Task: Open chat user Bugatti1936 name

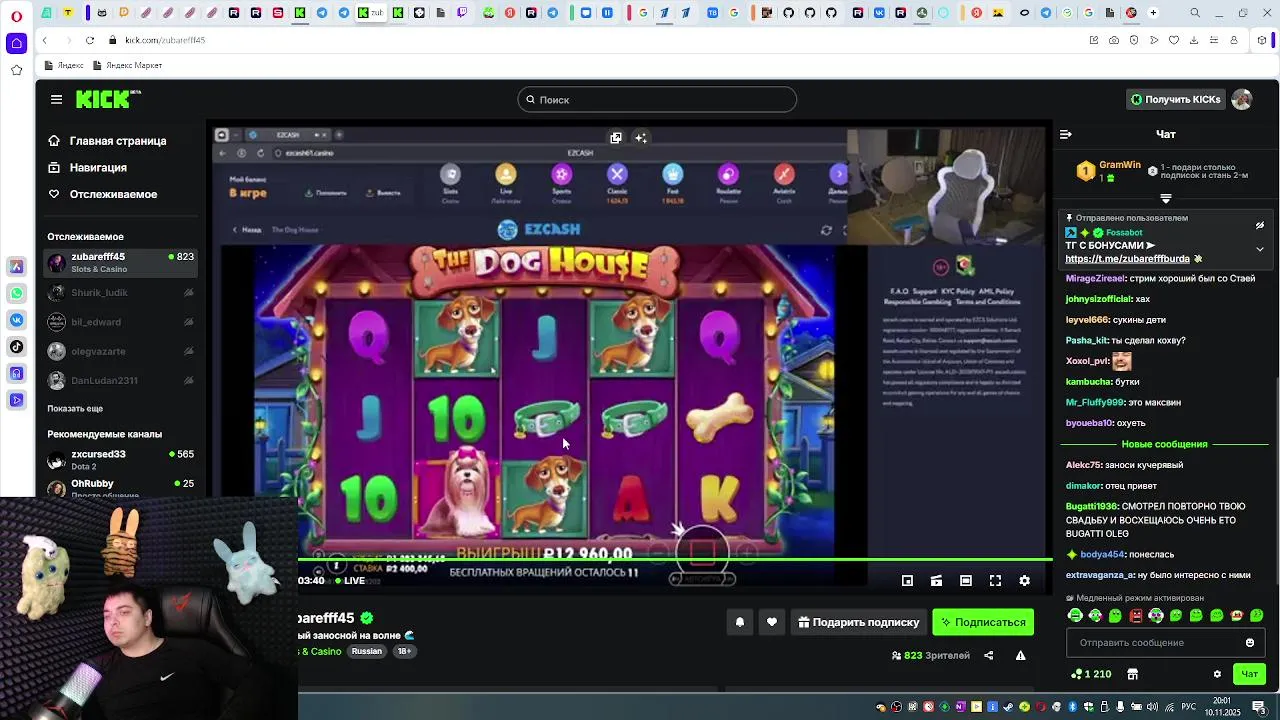Action: [x=1092, y=507]
